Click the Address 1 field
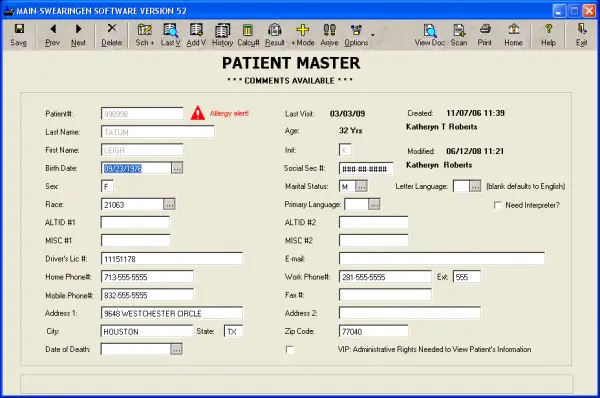600x398 pixels. [x=172, y=313]
